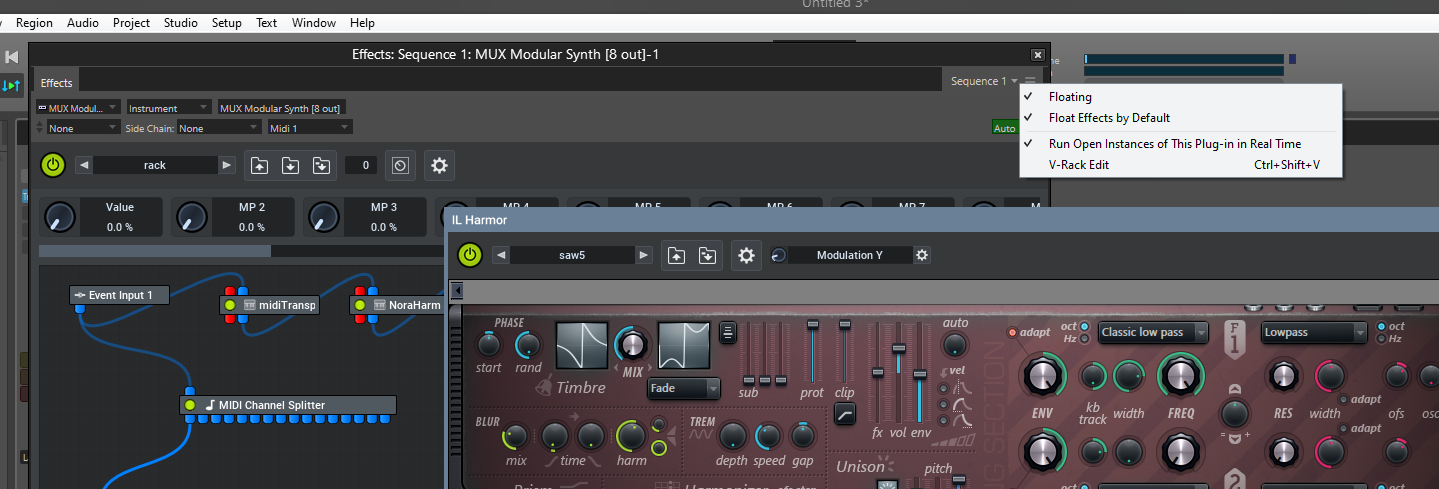
Task: Toggle the midiTransp module enable light
Action: (x=230, y=305)
